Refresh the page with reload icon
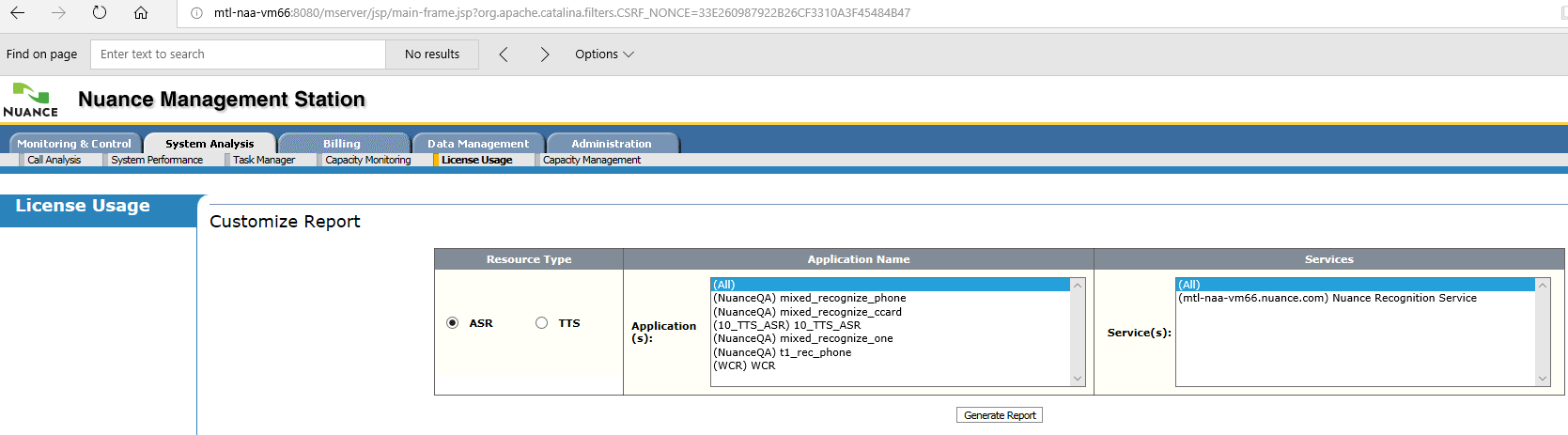Image resolution: width=1568 pixels, height=435 pixels. 100,13
